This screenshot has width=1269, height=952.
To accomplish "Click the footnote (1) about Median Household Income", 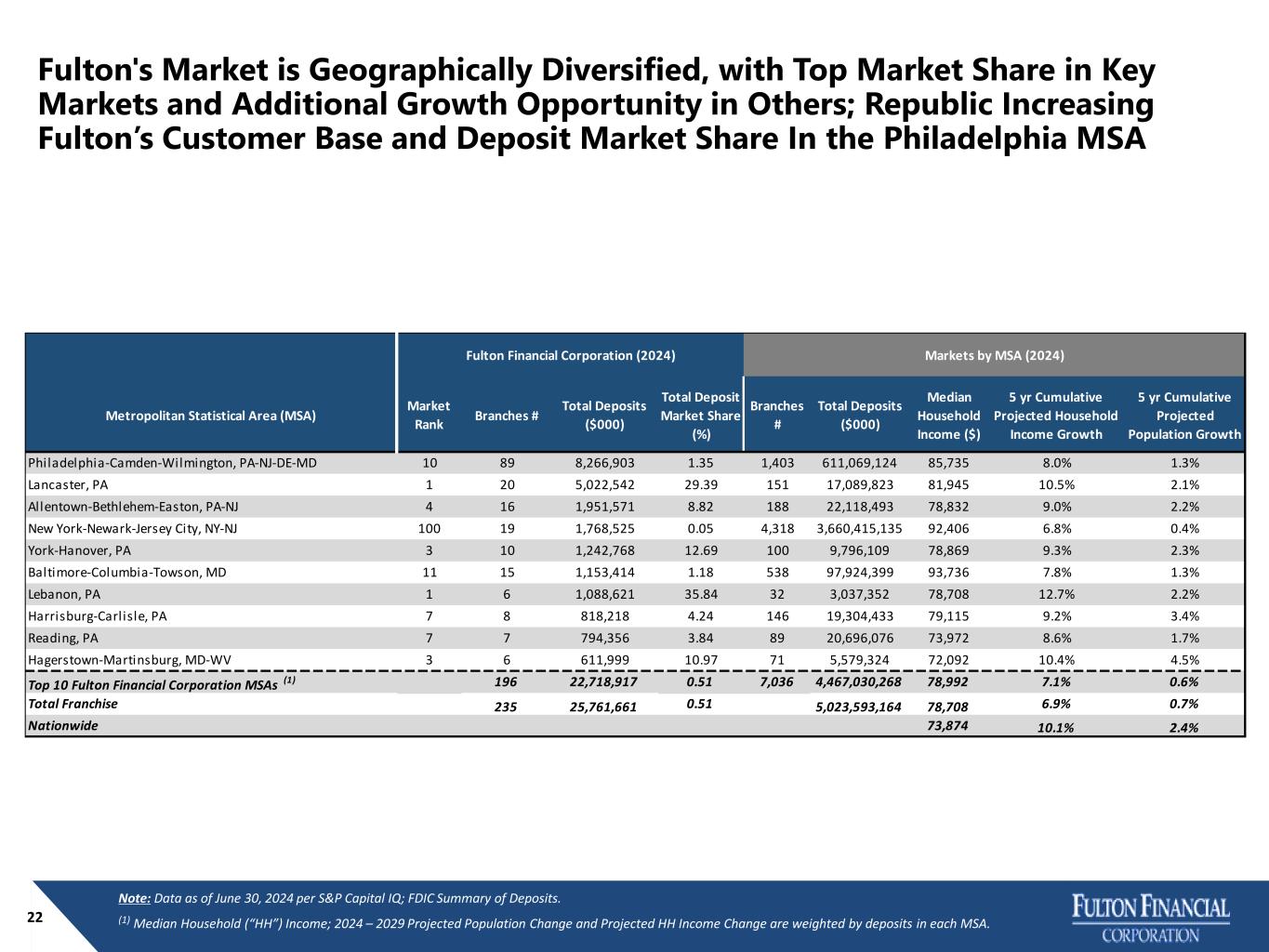I will click(554, 923).
